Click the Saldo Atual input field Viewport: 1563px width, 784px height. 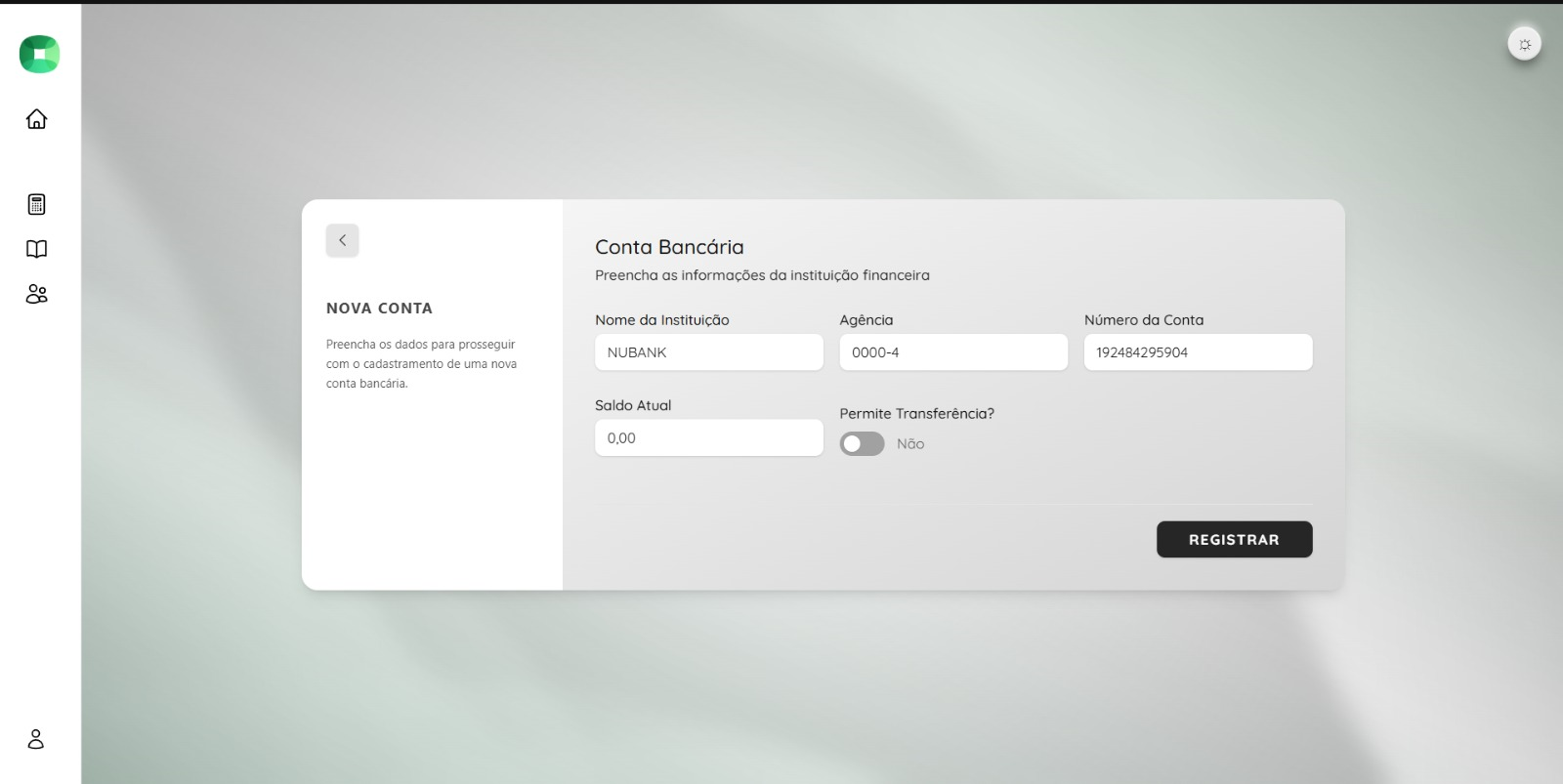pos(709,437)
